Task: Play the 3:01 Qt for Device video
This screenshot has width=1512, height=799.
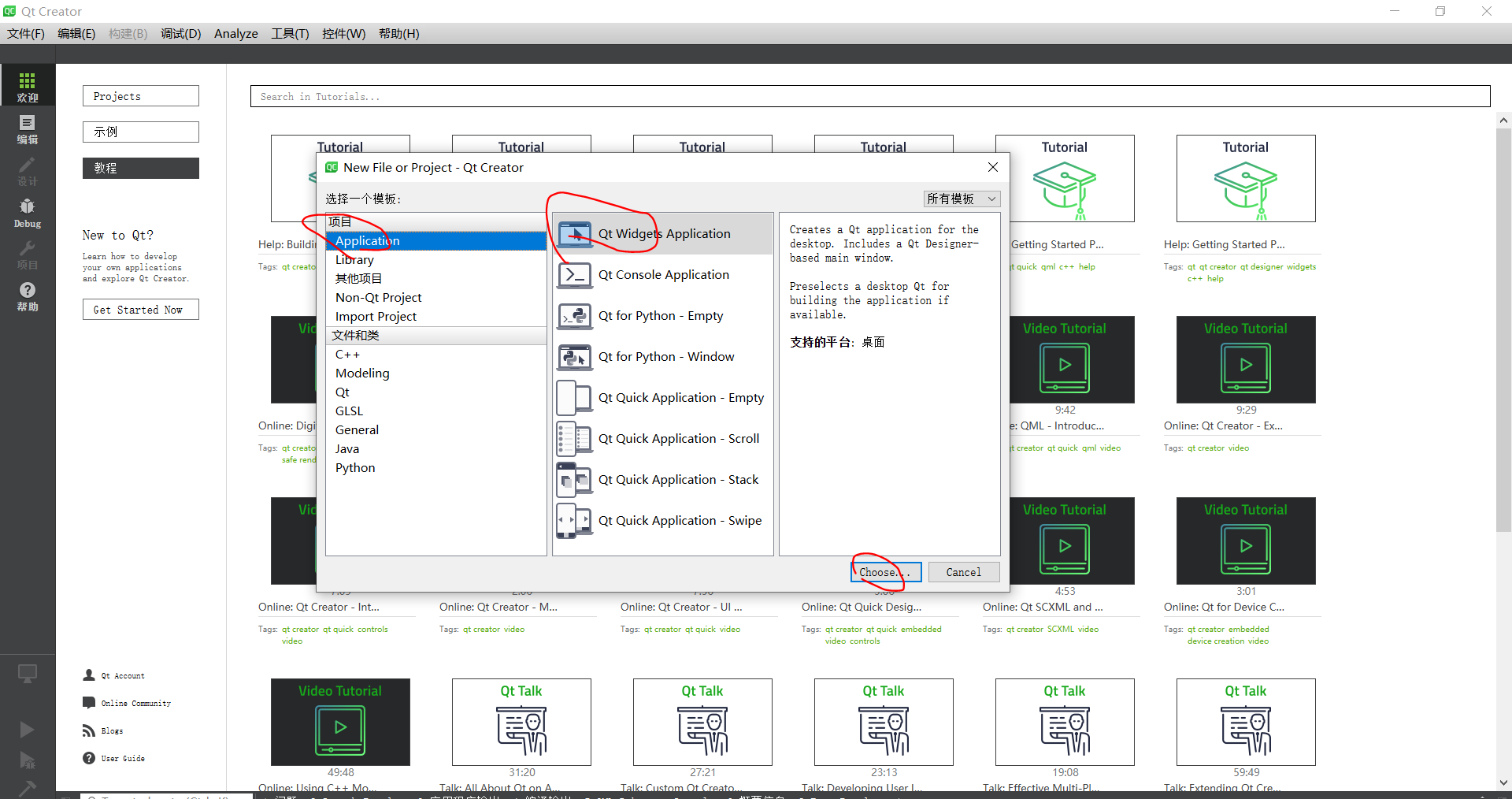Action: click(x=1246, y=541)
